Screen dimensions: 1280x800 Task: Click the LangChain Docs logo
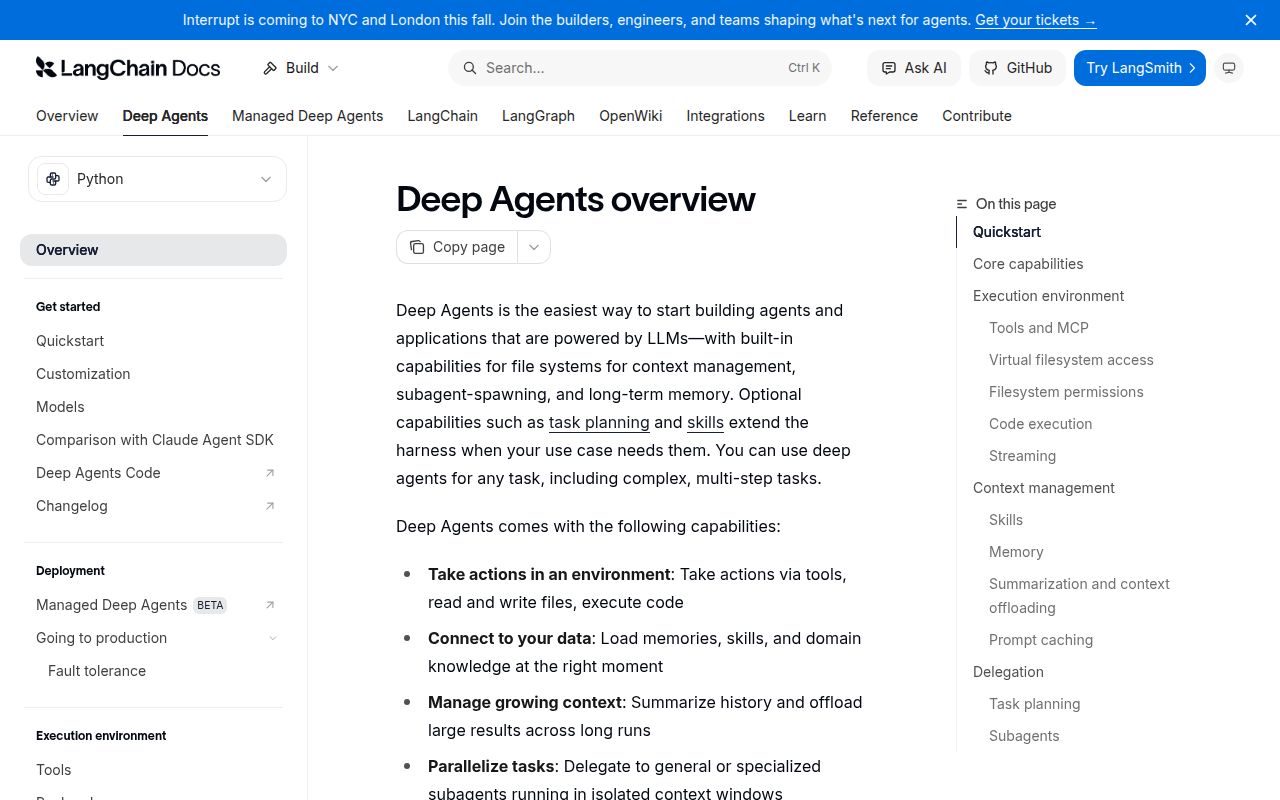(x=128, y=68)
